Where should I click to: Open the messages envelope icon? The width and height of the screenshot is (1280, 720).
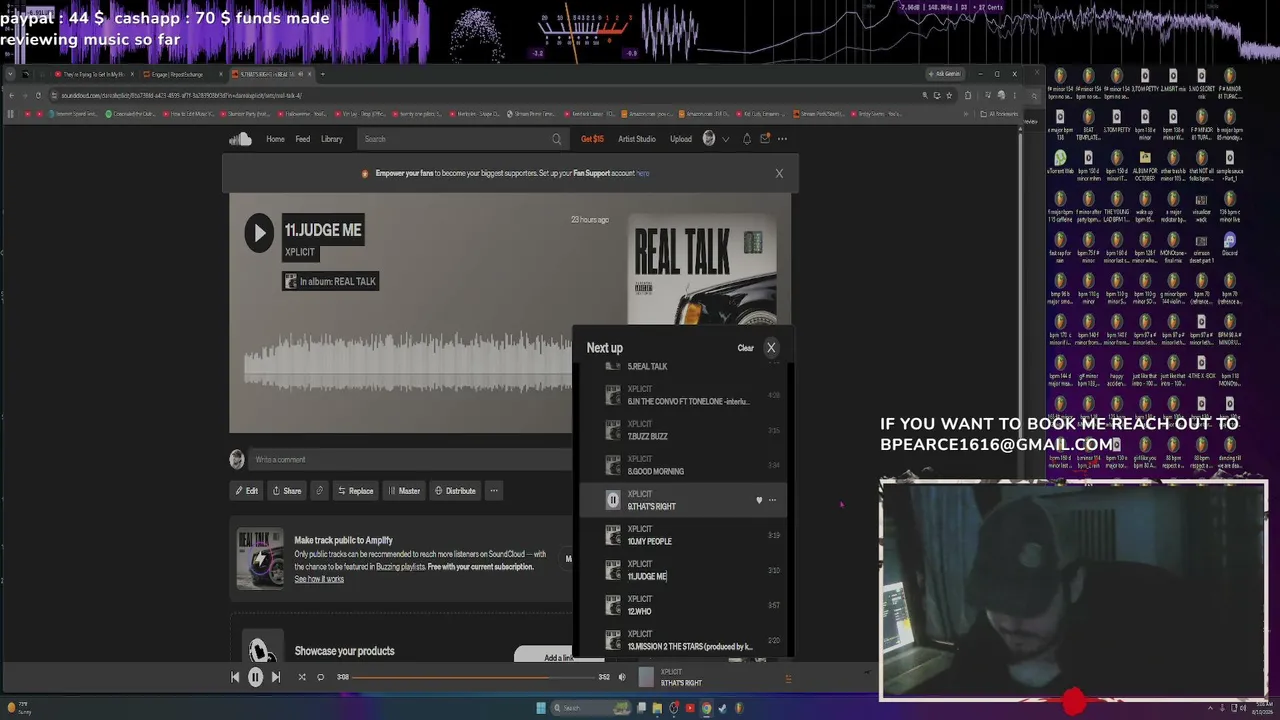coord(765,139)
